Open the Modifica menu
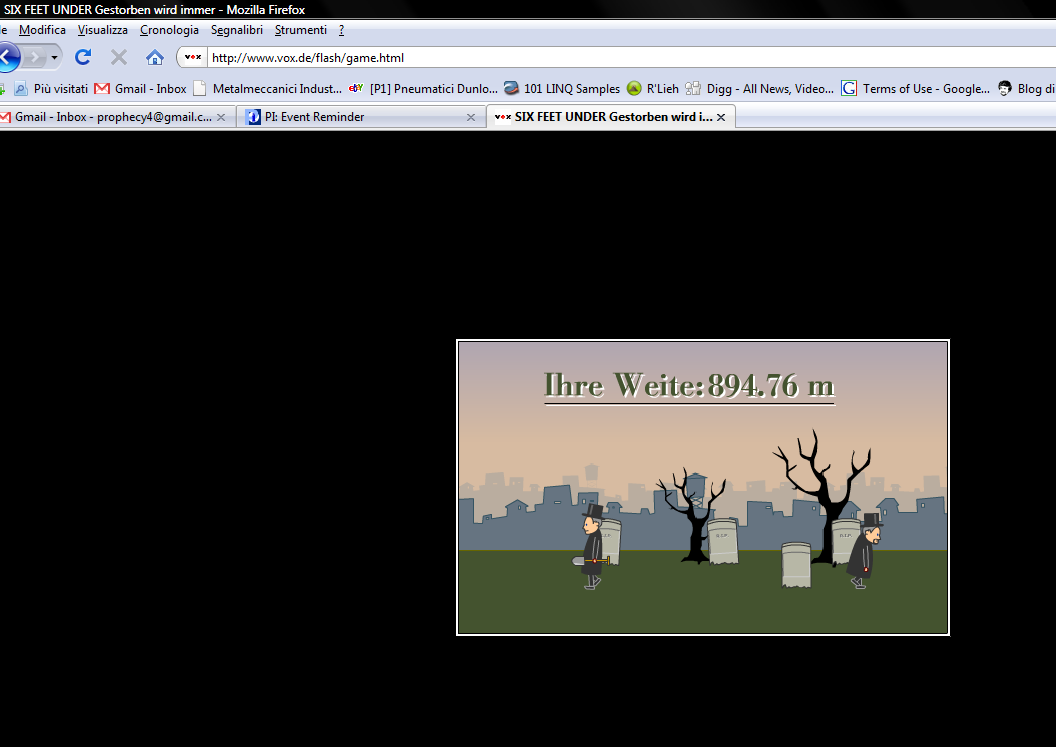The height and width of the screenshot is (747, 1056). point(42,30)
